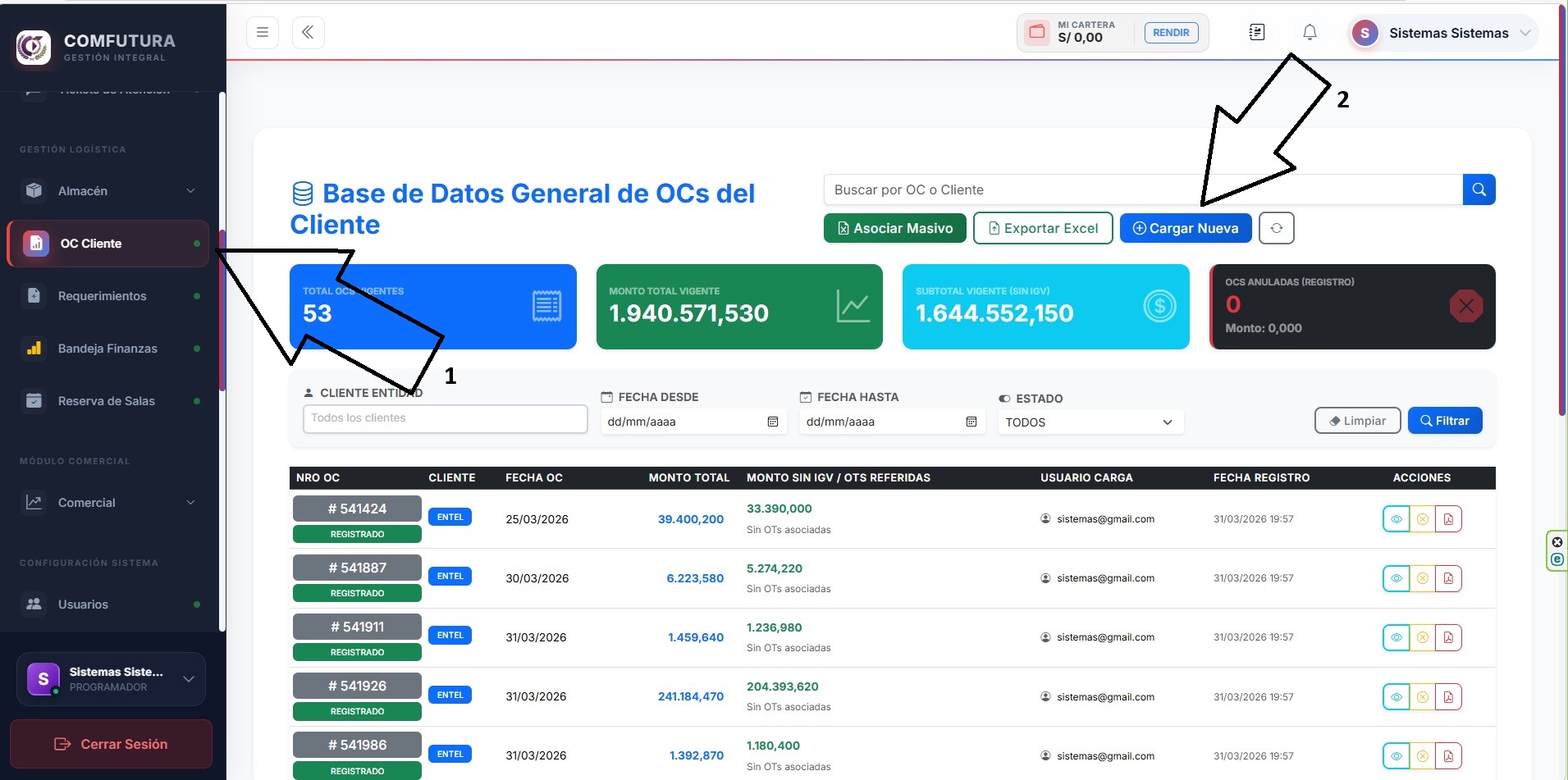The width and height of the screenshot is (1568, 780).
Task: View details eye icon for OC 541424
Action: coord(1397,519)
